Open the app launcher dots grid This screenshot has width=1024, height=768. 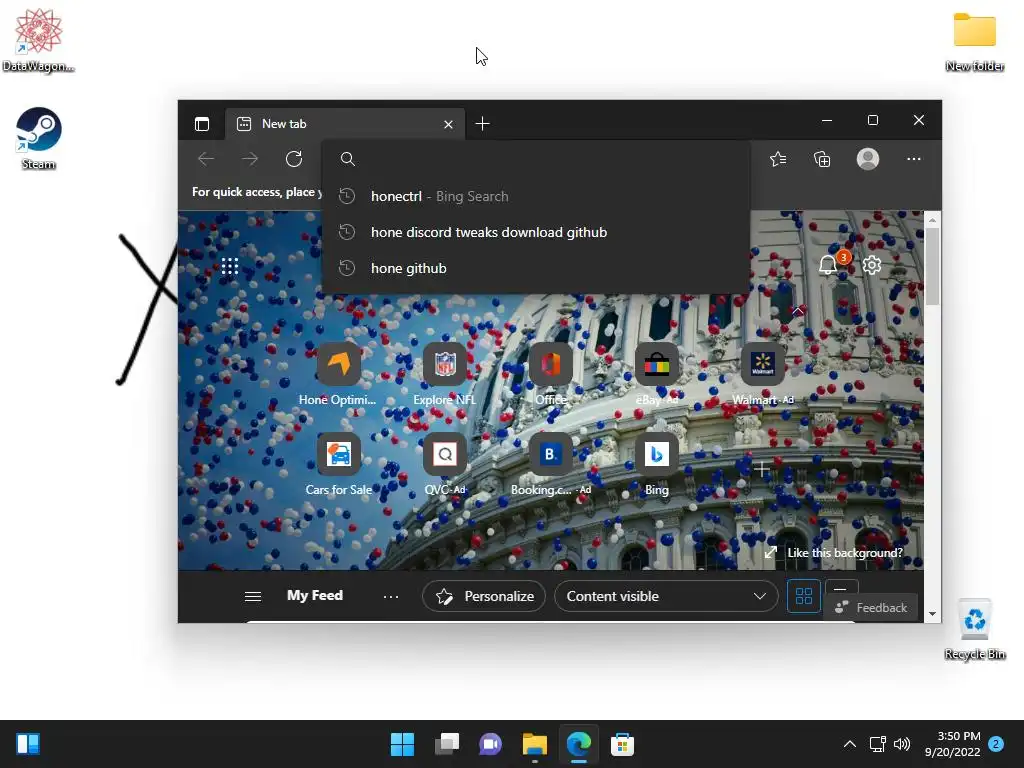pos(229,266)
